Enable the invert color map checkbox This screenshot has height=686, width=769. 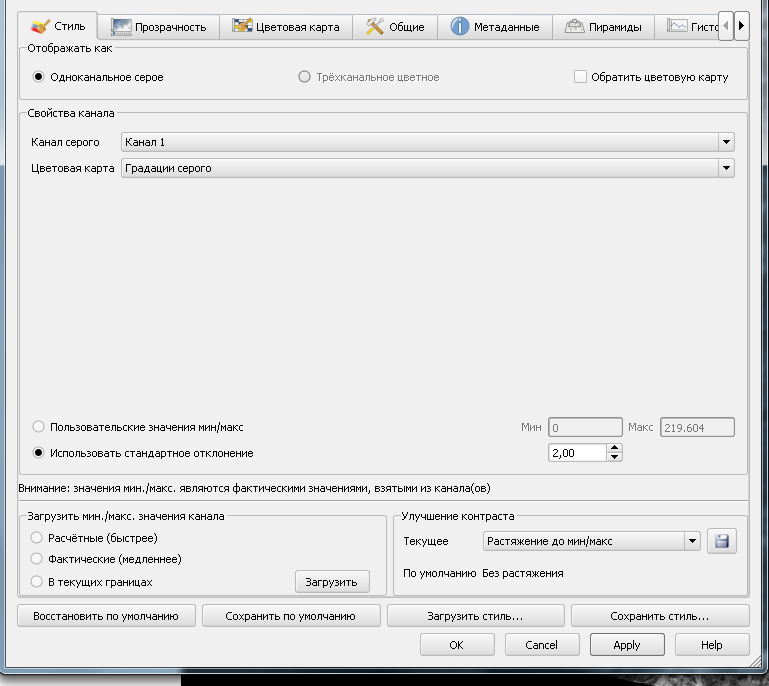tap(580, 77)
